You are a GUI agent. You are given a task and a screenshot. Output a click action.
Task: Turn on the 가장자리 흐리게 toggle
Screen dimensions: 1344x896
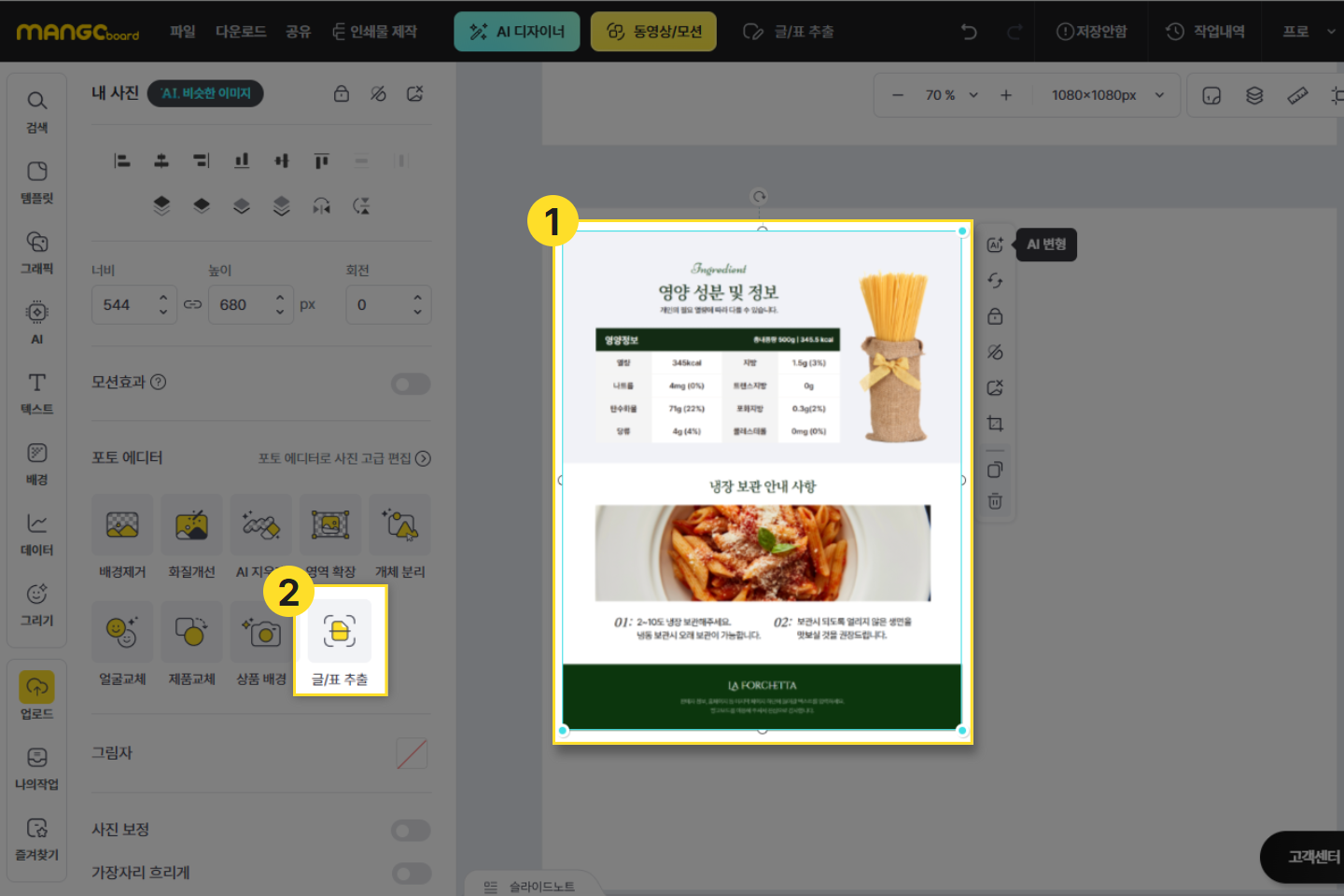411,873
